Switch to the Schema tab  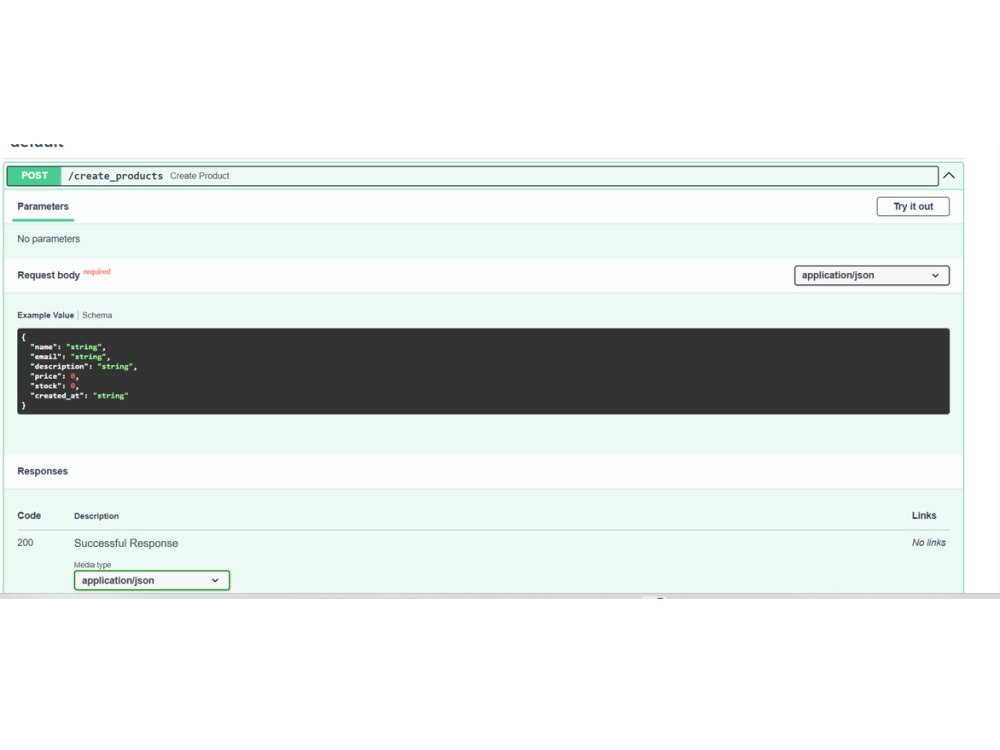tap(97, 315)
